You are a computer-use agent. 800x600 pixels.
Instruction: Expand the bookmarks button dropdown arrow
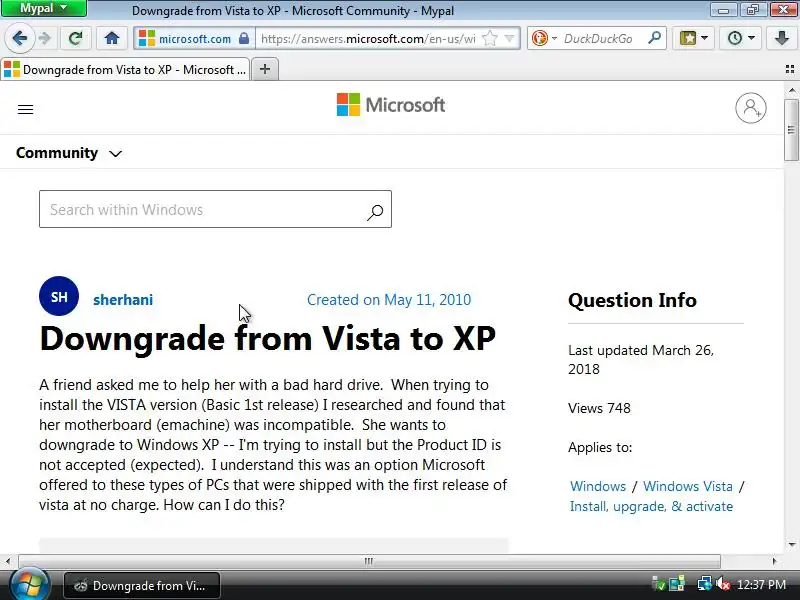click(x=705, y=38)
